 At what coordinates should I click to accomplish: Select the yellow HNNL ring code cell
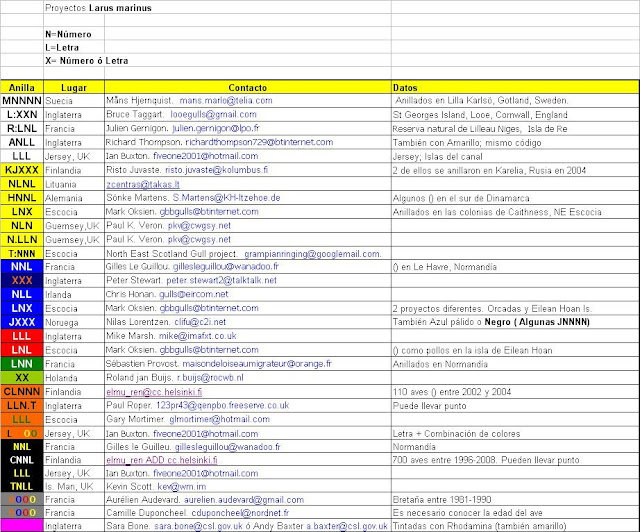click(x=22, y=198)
